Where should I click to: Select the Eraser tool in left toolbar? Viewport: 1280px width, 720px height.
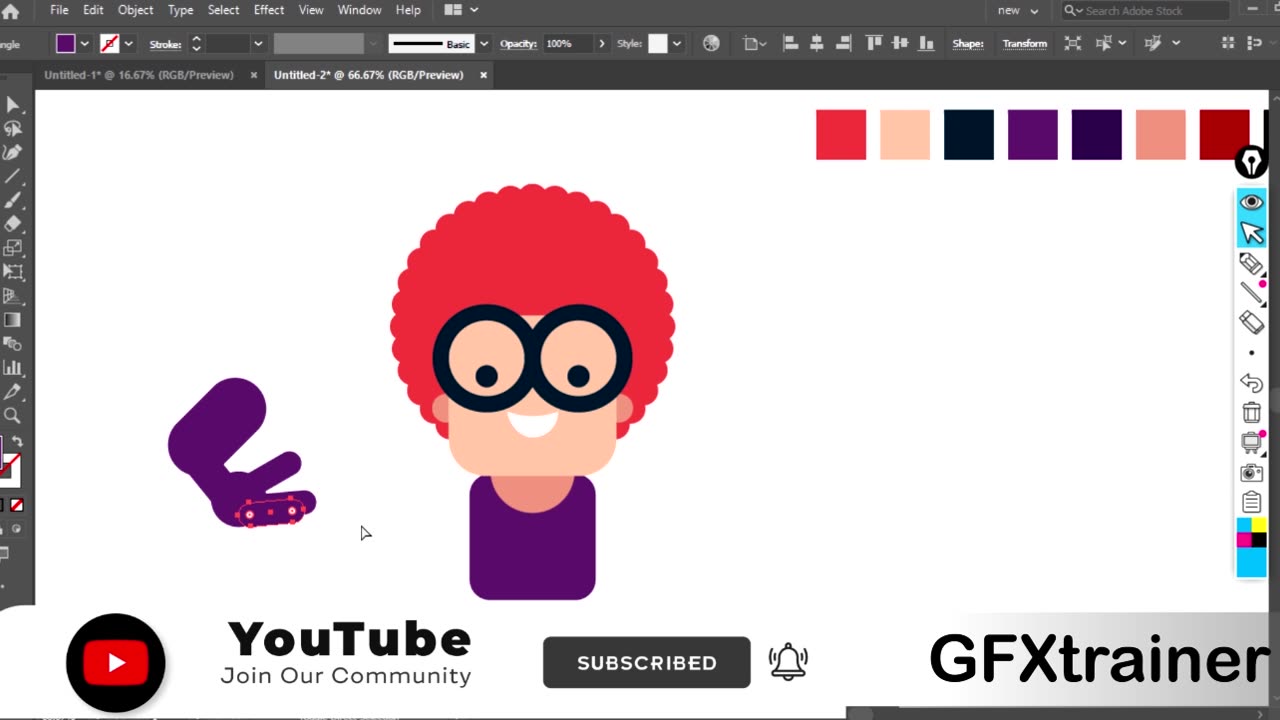(x=12, y=224)
